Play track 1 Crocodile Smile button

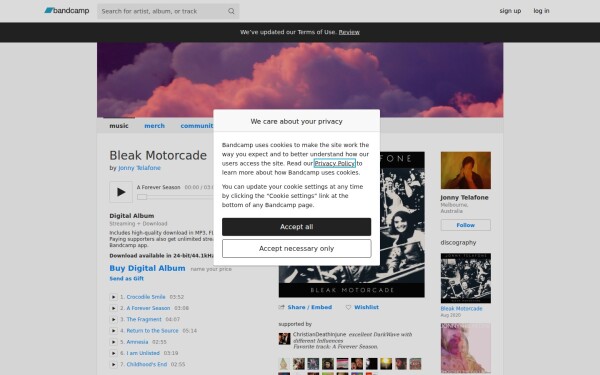[114, 297]
